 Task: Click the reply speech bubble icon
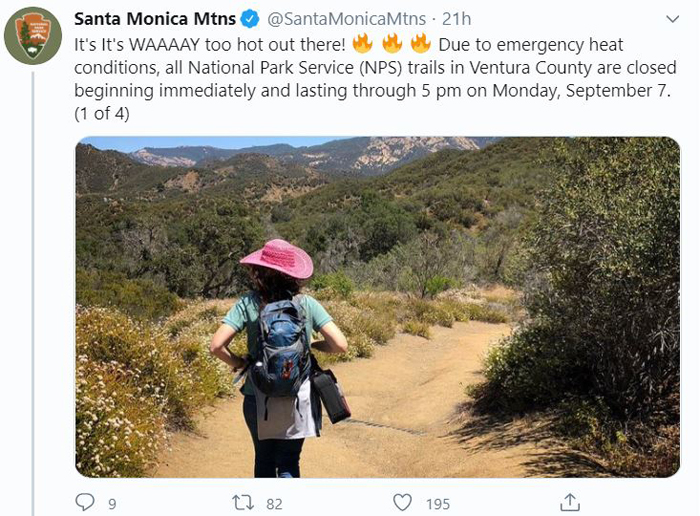pyautogui.click(x=84, y=502)
